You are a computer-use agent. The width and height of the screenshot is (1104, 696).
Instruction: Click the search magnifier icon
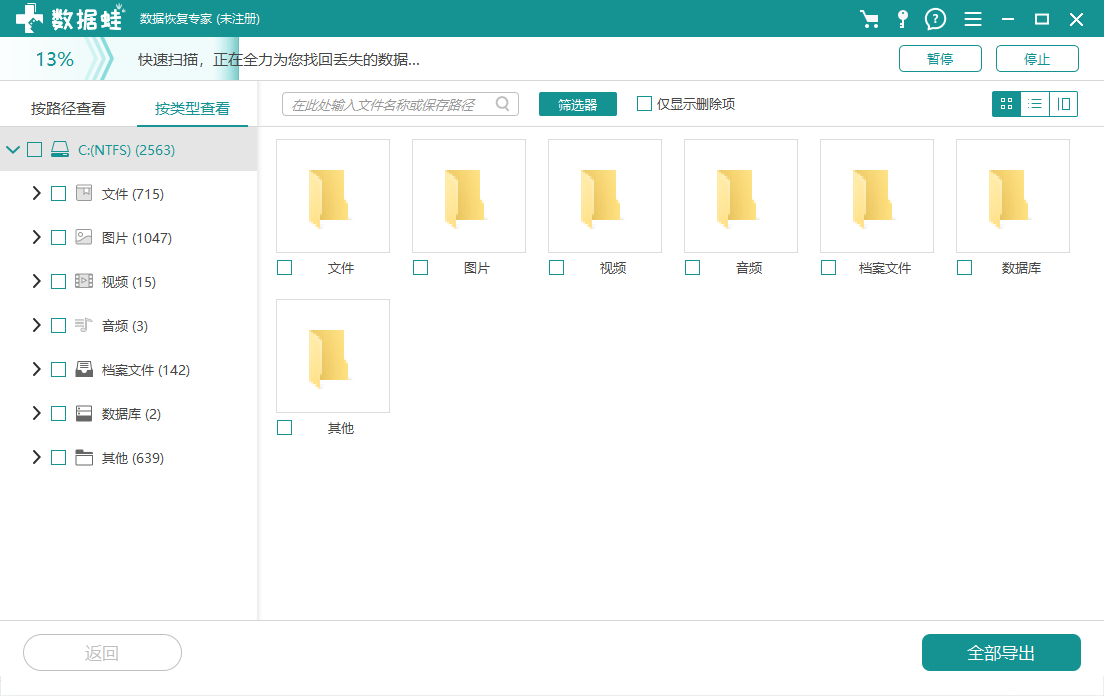(503, 103)
